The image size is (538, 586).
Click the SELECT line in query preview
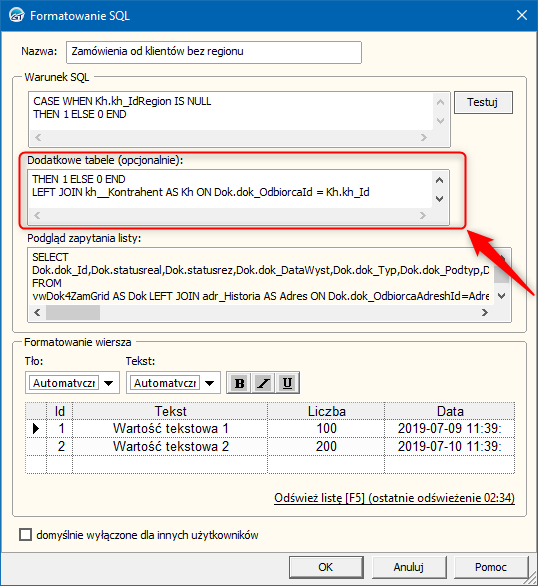[x=50, y=257]
